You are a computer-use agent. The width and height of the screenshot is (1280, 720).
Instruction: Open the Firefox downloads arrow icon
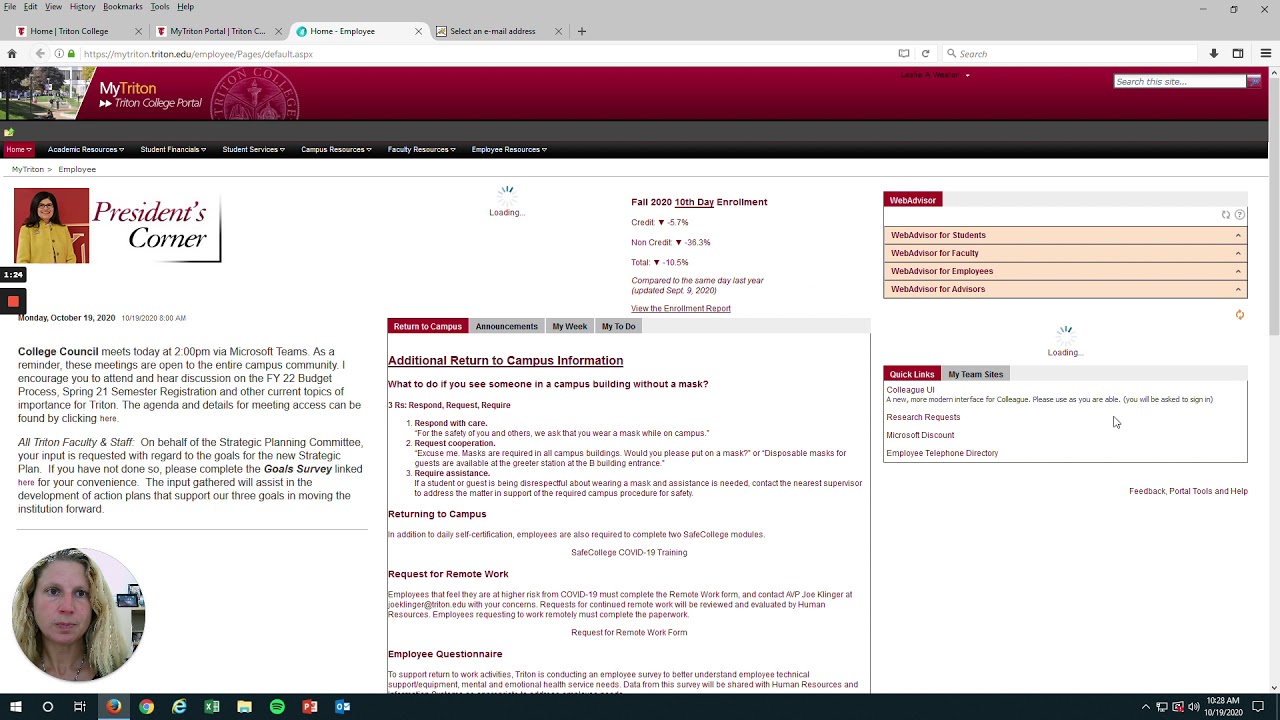click(x=1213, y=54)
